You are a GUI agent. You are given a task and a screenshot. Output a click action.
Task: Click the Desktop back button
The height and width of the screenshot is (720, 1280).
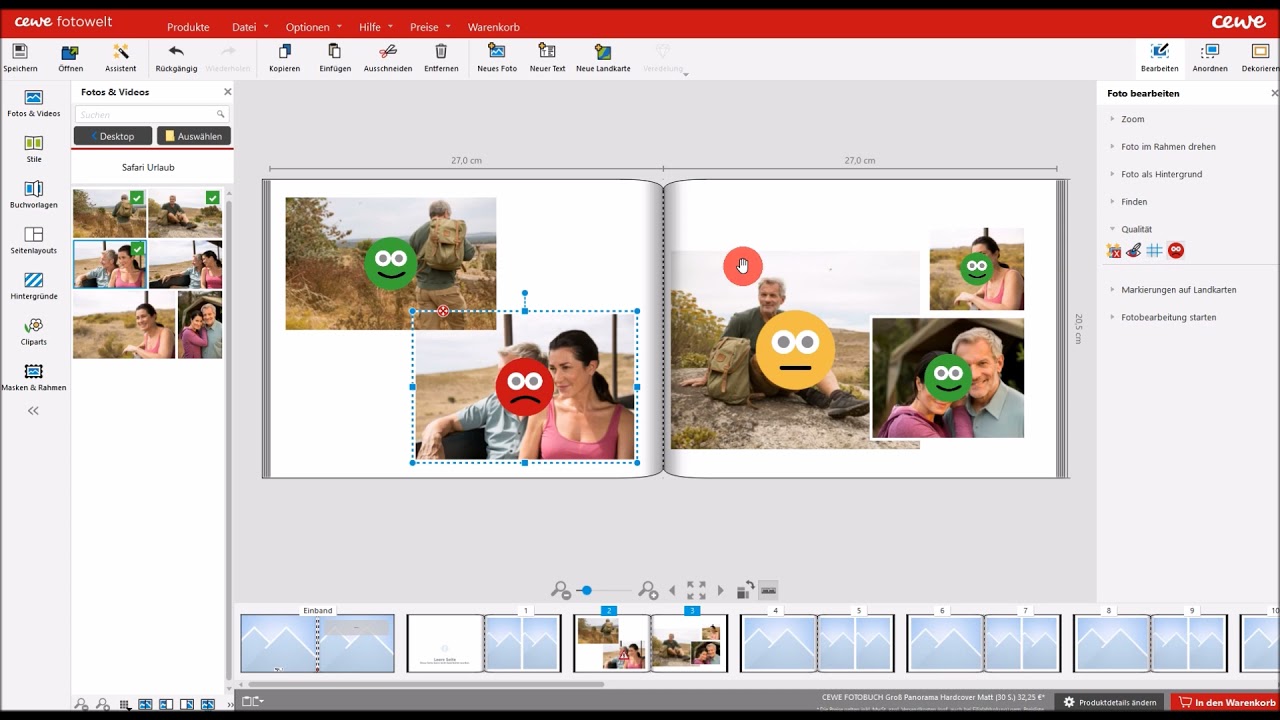[113, 136]
